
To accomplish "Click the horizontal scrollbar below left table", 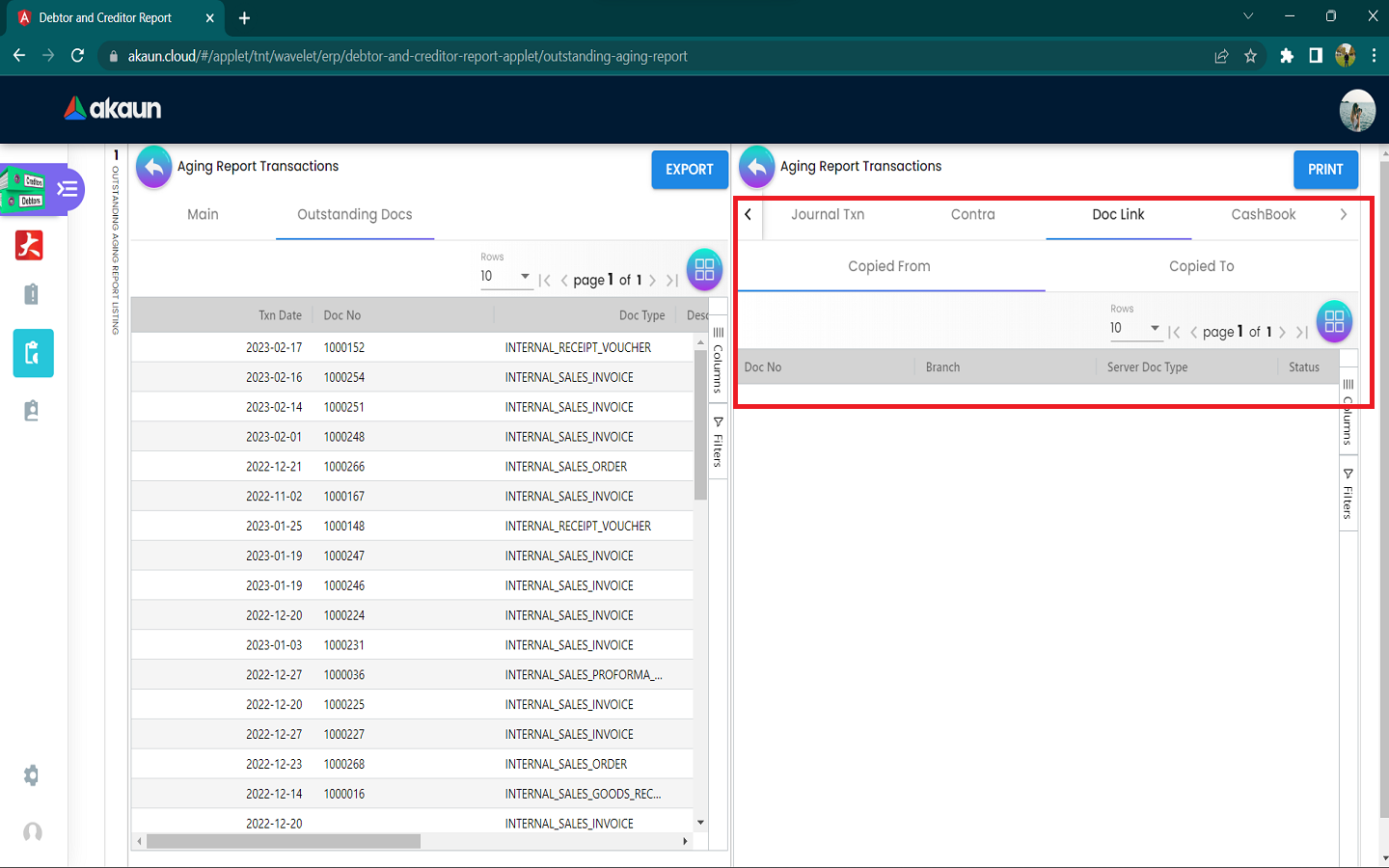I will (x=284, y=841).
